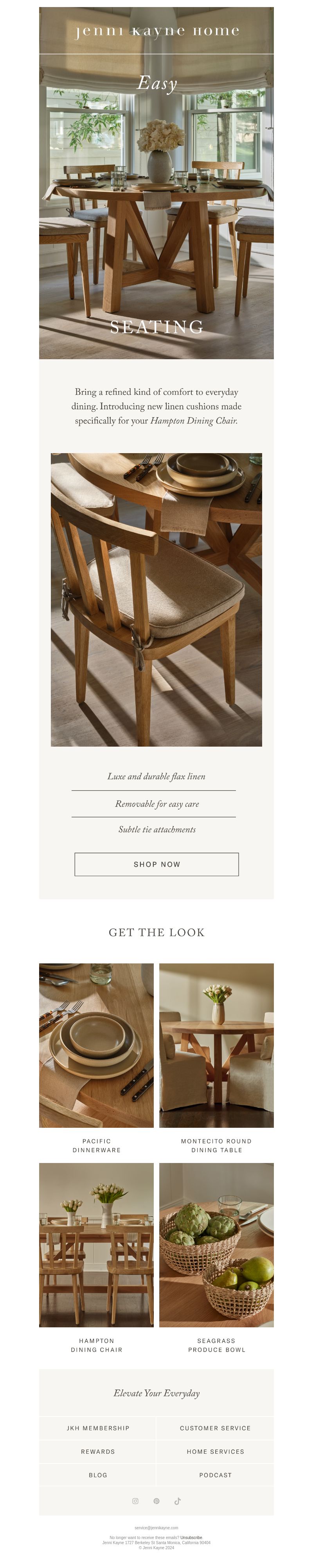Open the Seagrass Produce Bowl image
Screen dimensions: 313x1568
tap(216, 1245)
